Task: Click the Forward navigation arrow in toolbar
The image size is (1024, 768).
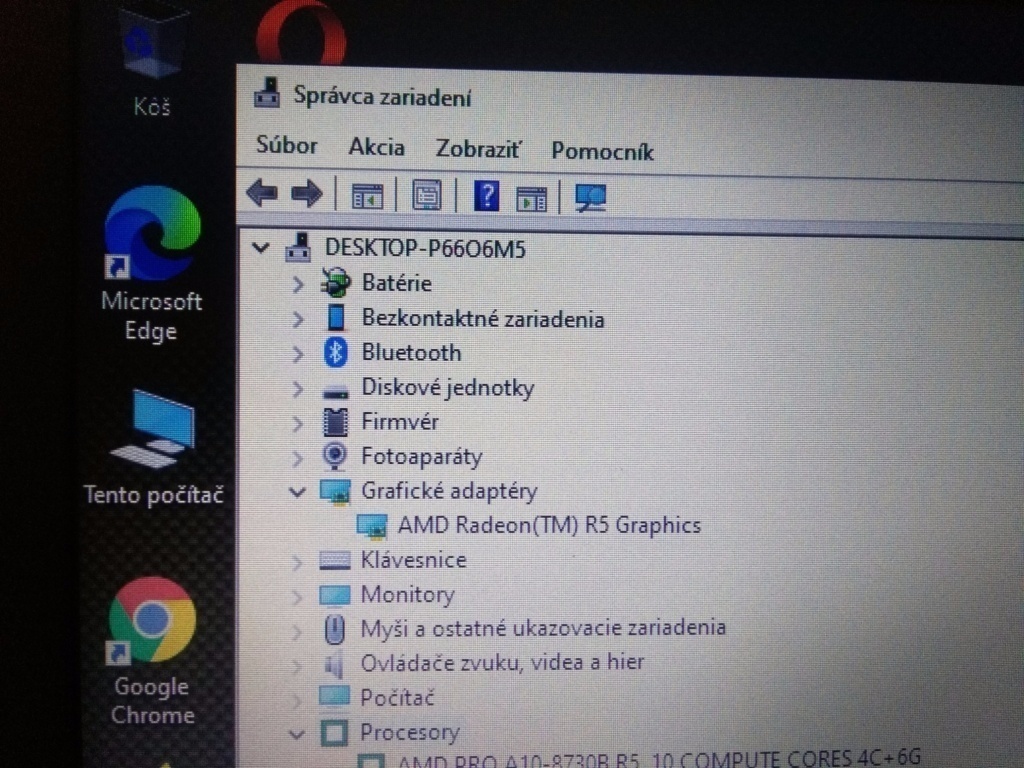Action: click(x=307, y=193)
